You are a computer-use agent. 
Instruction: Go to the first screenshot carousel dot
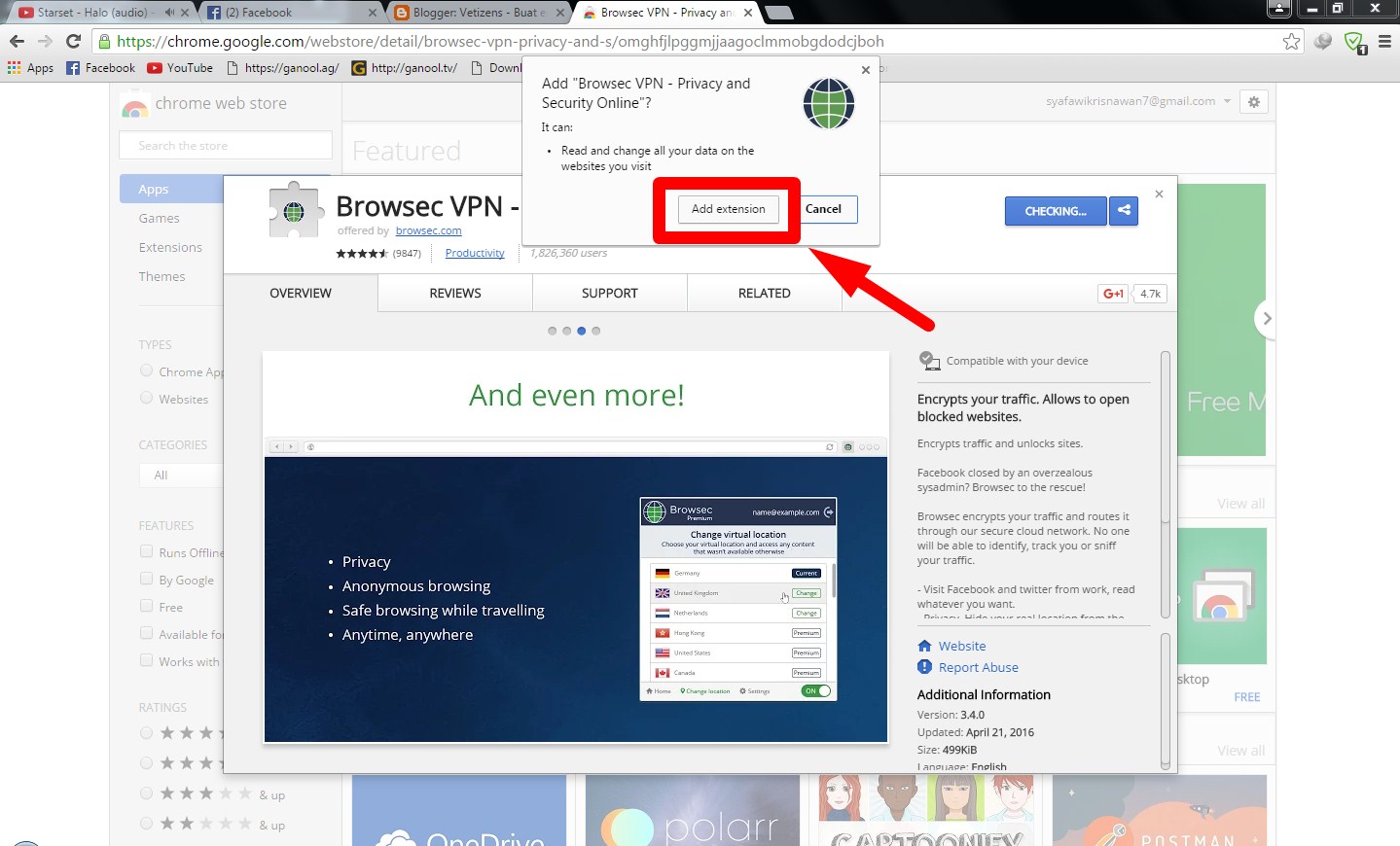pyautogui.click(x=552, y=331)
